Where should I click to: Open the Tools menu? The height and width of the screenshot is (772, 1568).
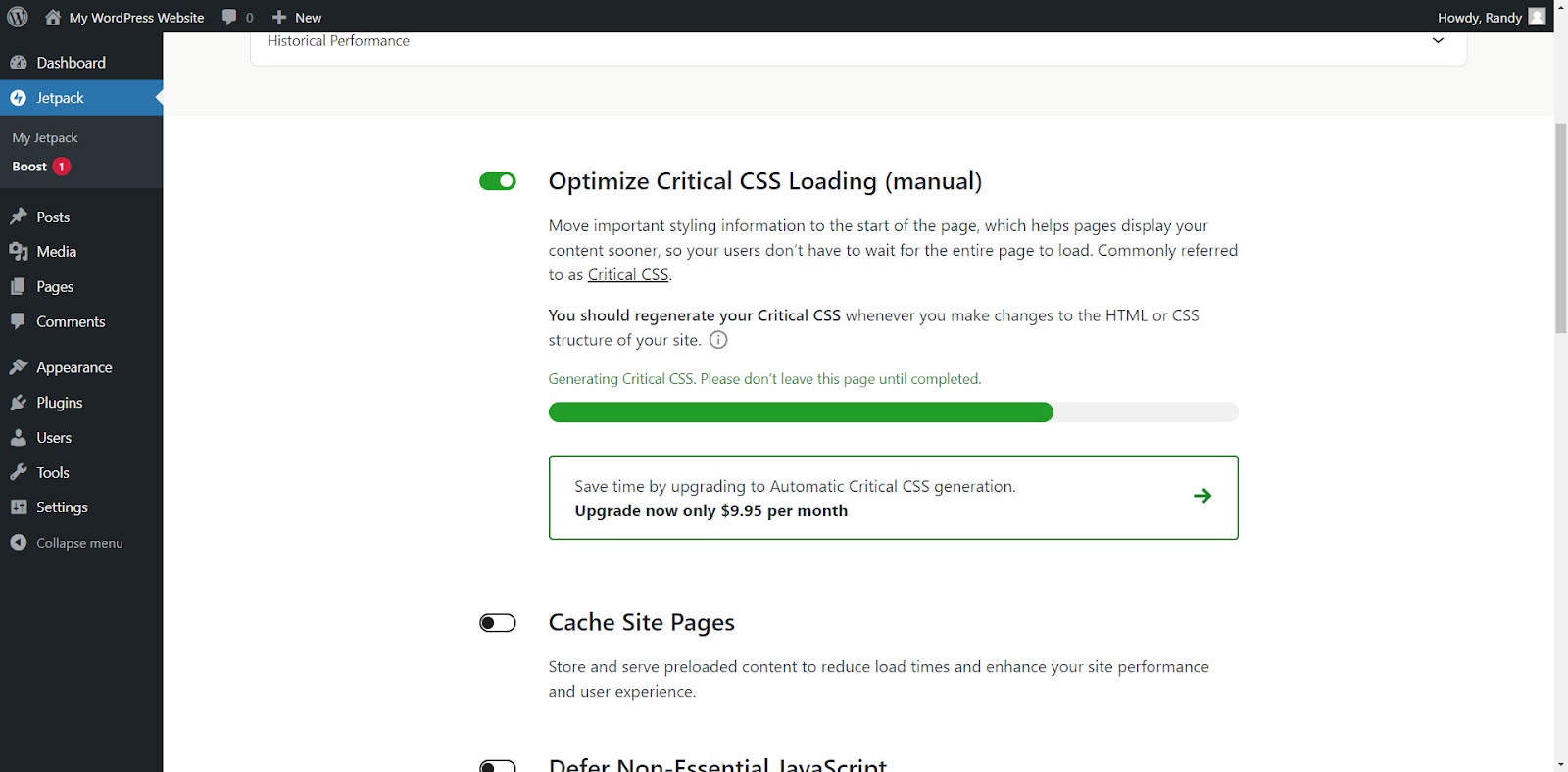pyautogui.click(x=81, y=472)
